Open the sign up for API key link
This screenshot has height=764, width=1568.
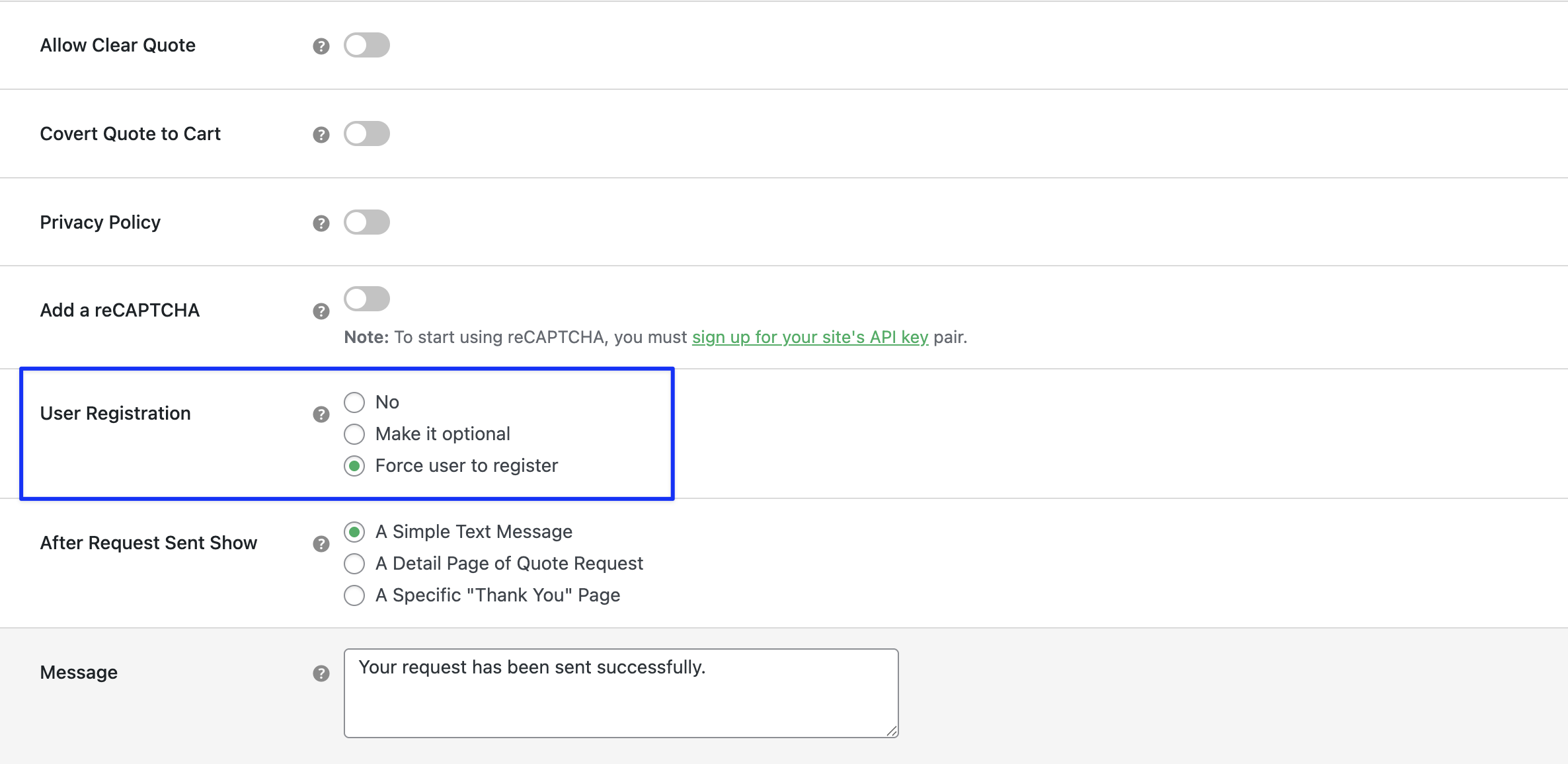[x=810, y=337]
